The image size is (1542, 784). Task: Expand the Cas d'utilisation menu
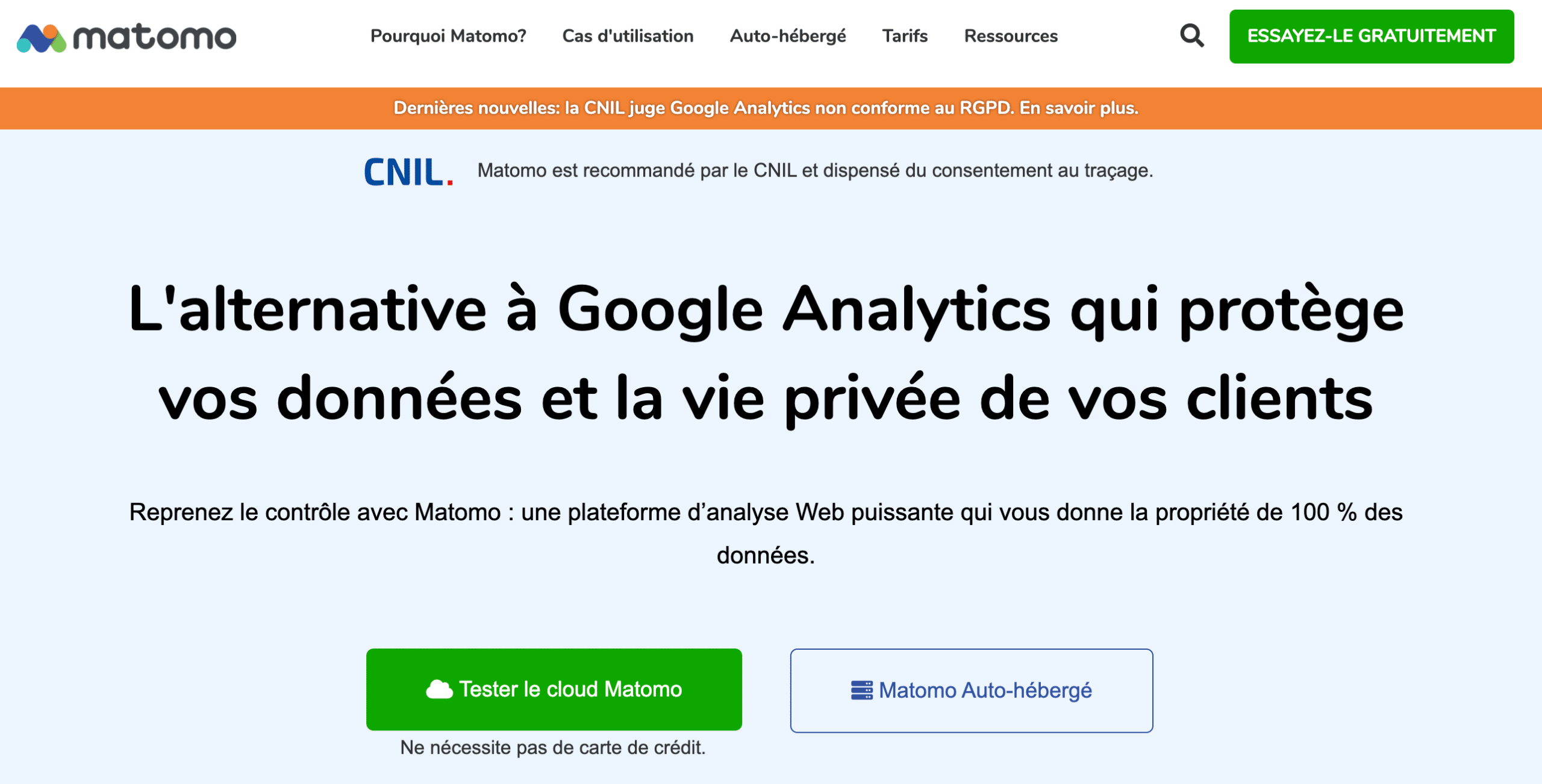coord(628,36)
